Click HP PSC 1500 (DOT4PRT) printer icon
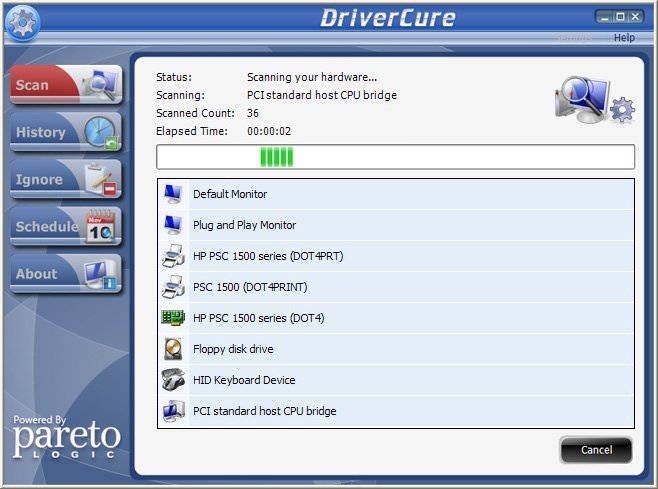This screenshot has width=658, height=489. 173,256
